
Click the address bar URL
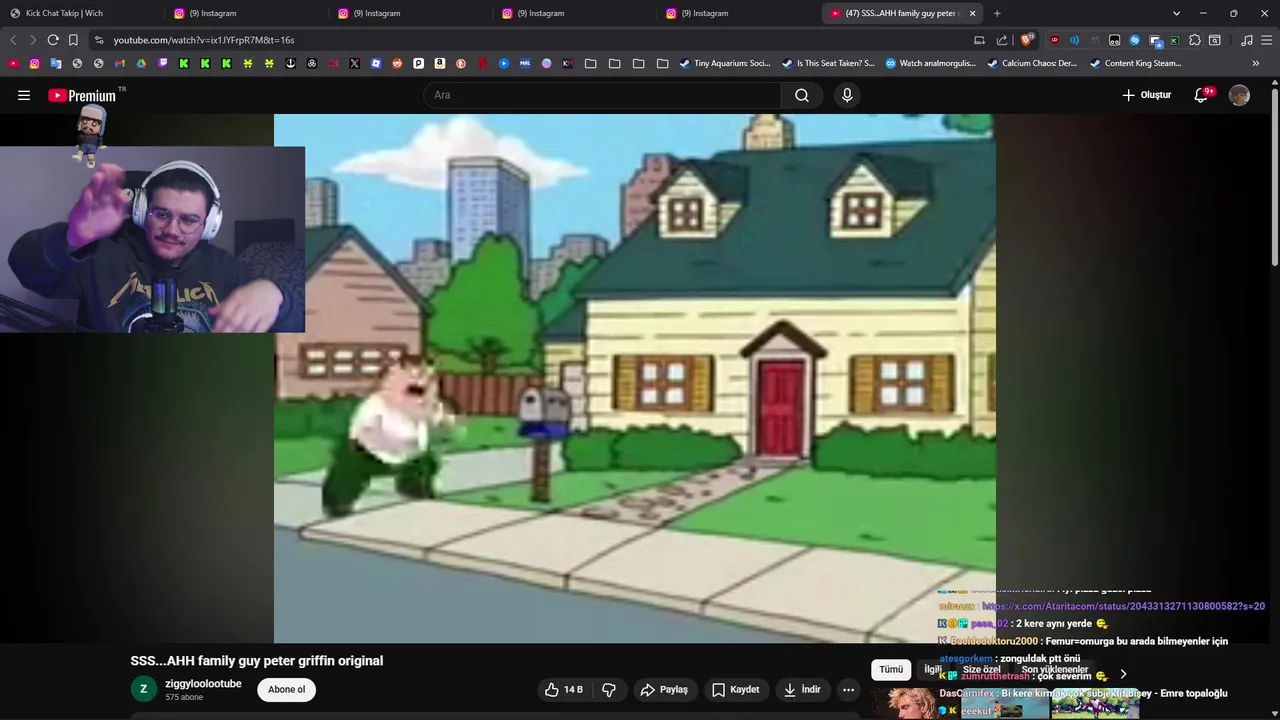[x=204, y=40]
